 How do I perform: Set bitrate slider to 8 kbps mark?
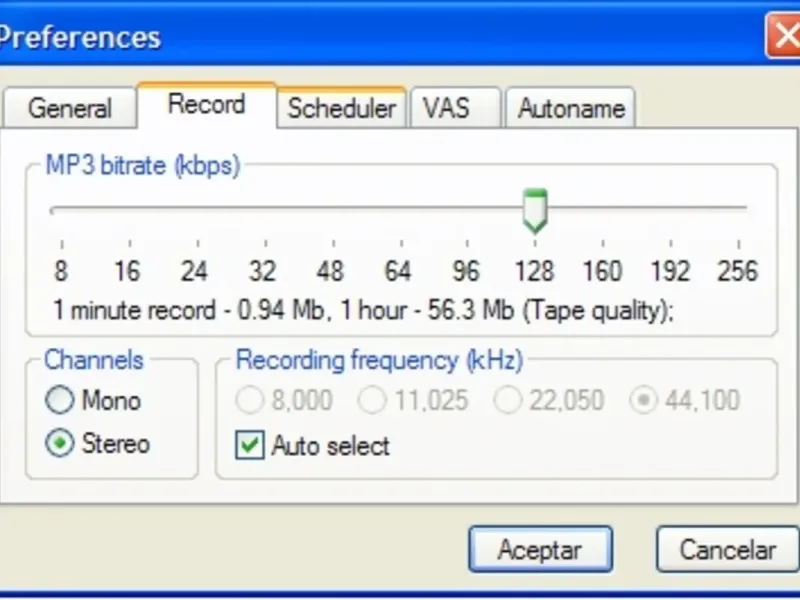pyautogui.click(x=62, y=209)
